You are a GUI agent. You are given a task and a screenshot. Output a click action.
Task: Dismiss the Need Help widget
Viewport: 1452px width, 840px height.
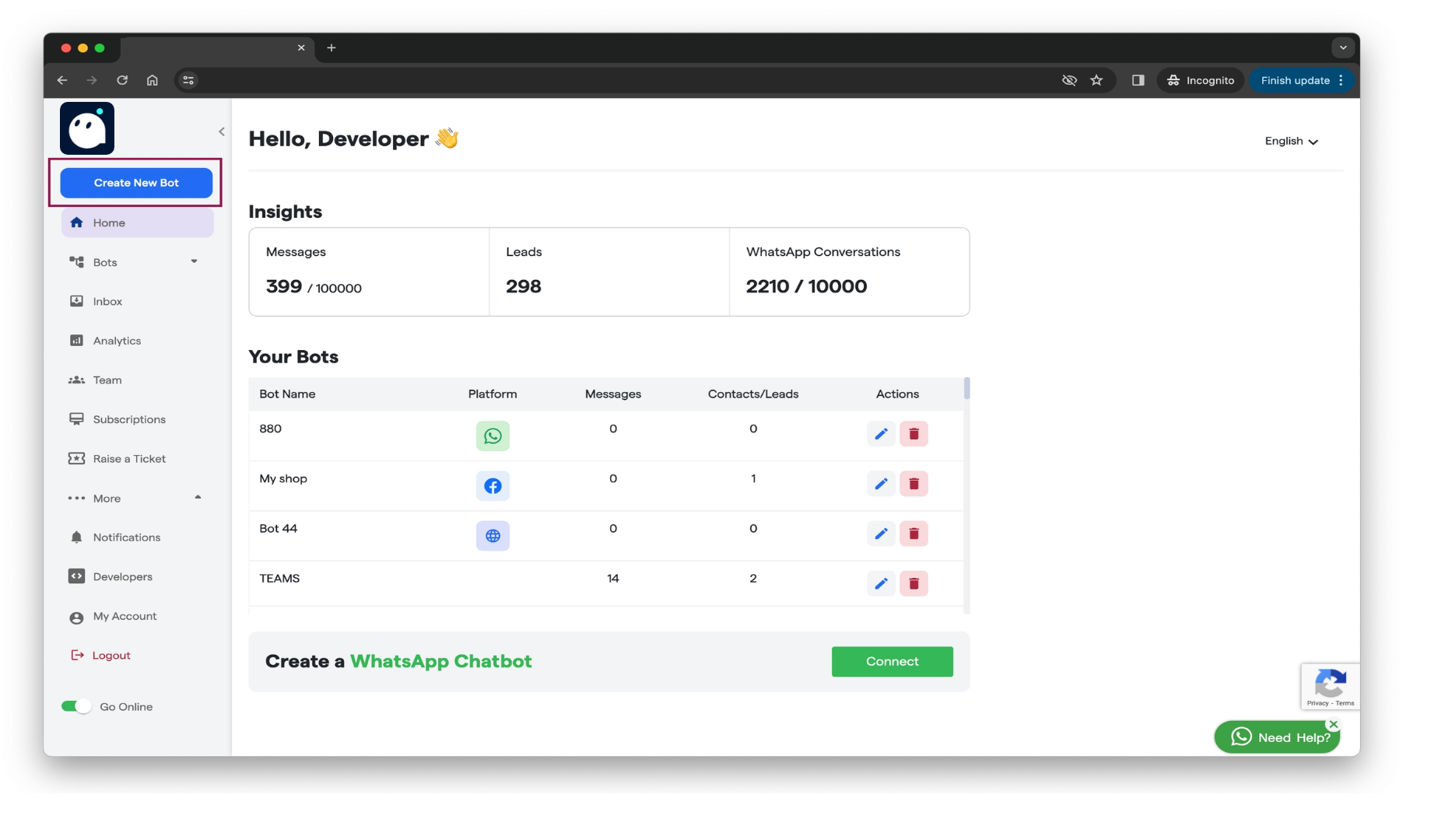coord(1334,724)
